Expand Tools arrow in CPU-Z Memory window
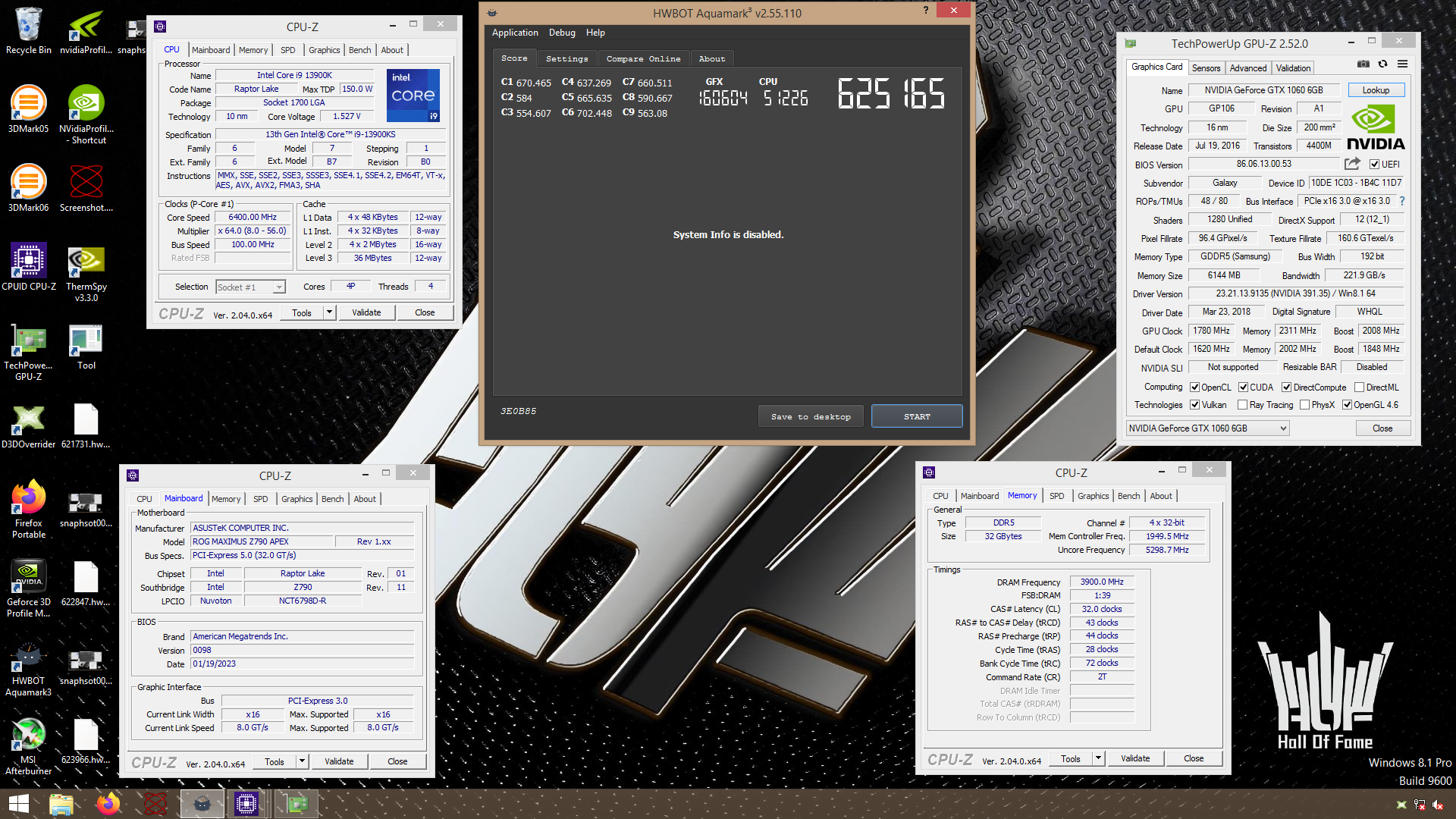The height and width of the screenshot is (819, 1456). tap(1098, 758)
